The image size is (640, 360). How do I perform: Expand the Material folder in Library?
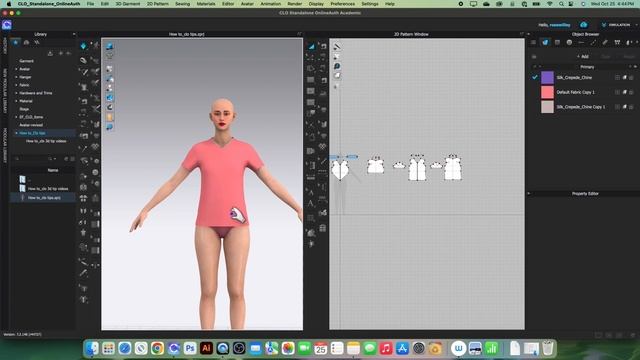tap(16, 101)
